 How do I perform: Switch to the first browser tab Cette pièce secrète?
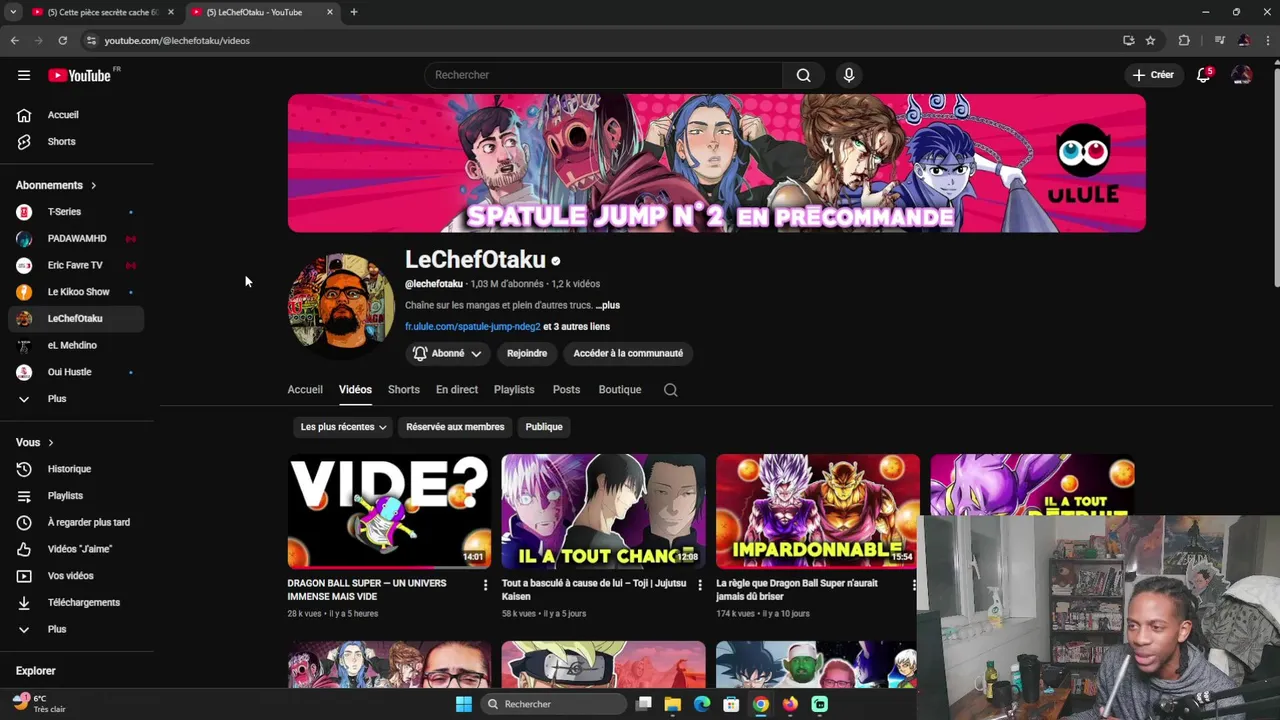[x=103, y=12]
